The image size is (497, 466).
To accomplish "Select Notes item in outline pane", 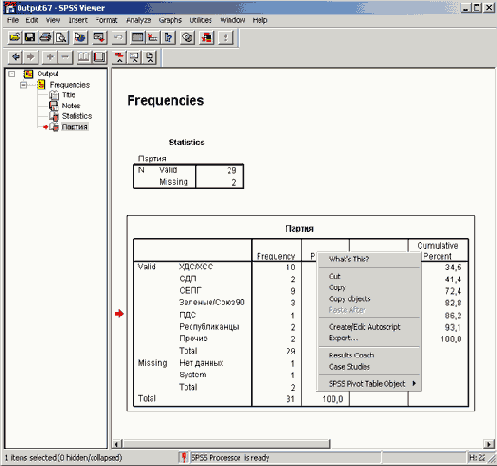I will [x=71, y=106].
